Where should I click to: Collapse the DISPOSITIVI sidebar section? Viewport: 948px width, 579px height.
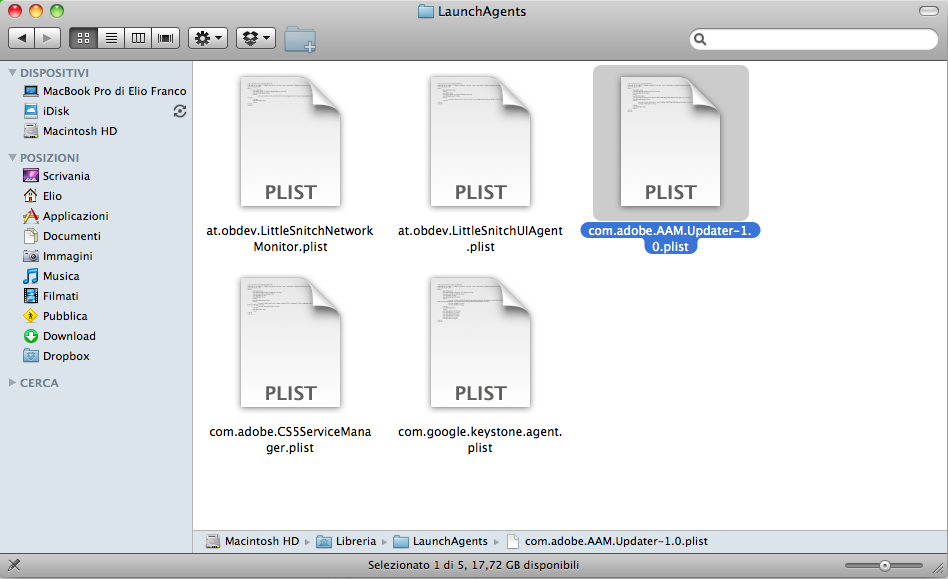12,73
